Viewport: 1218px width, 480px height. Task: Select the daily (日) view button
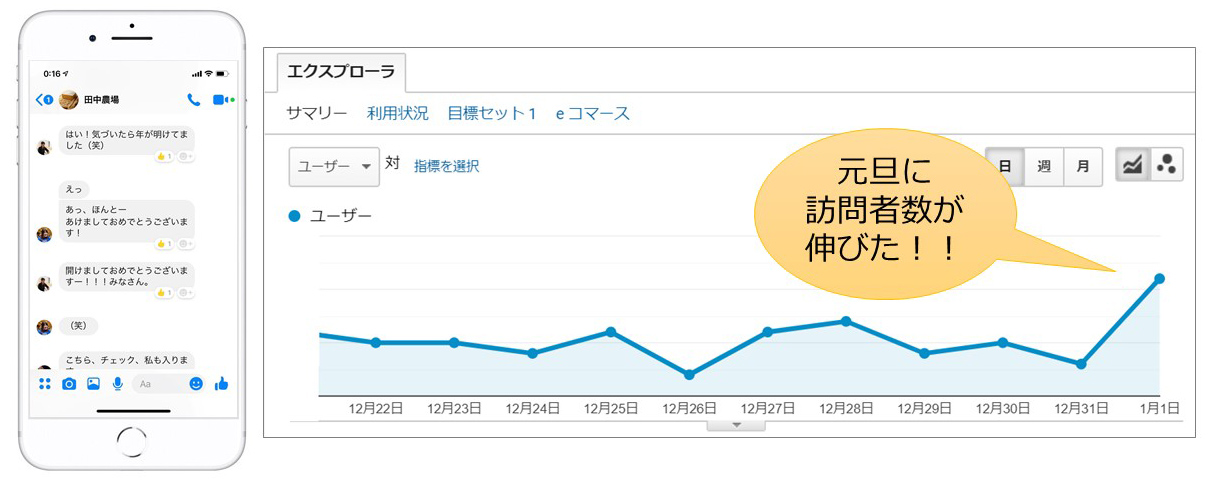tap(1005, 166)
